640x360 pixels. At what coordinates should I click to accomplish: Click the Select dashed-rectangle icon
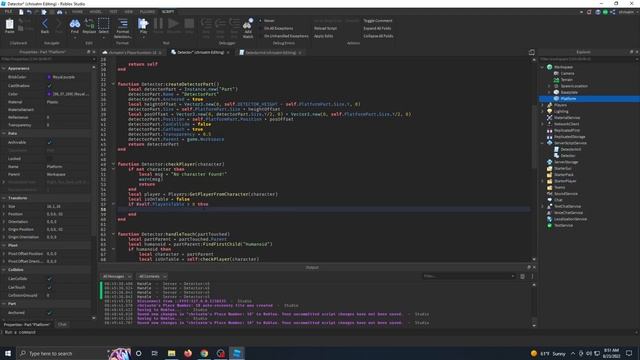tap(104, 25)
